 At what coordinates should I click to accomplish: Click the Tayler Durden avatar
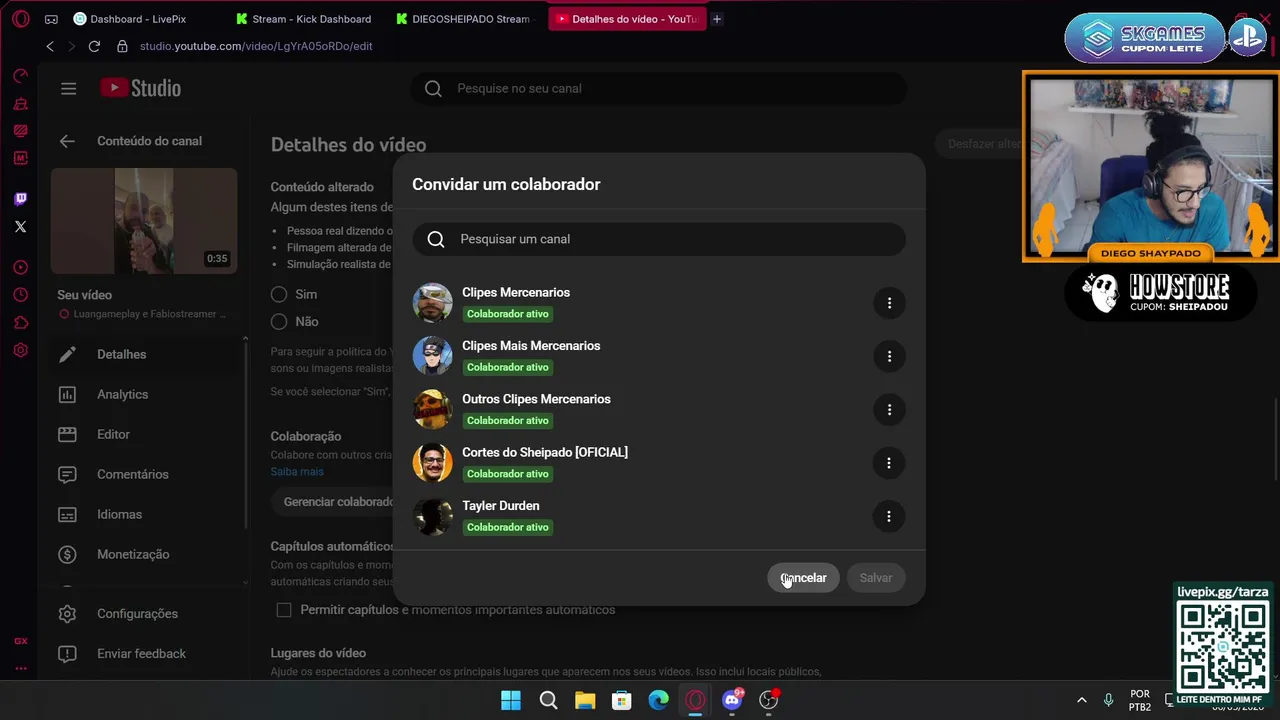433,516
